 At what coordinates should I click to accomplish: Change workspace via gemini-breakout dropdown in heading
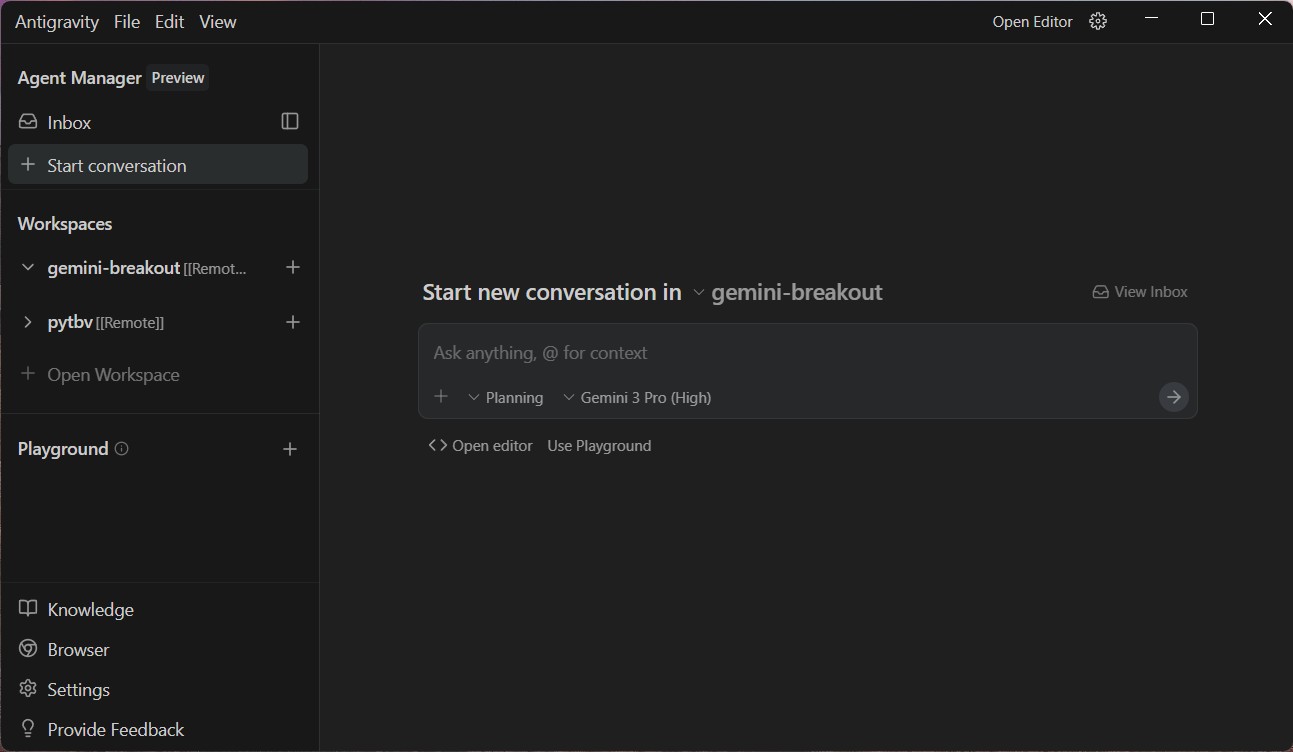[x=788, y=292]
